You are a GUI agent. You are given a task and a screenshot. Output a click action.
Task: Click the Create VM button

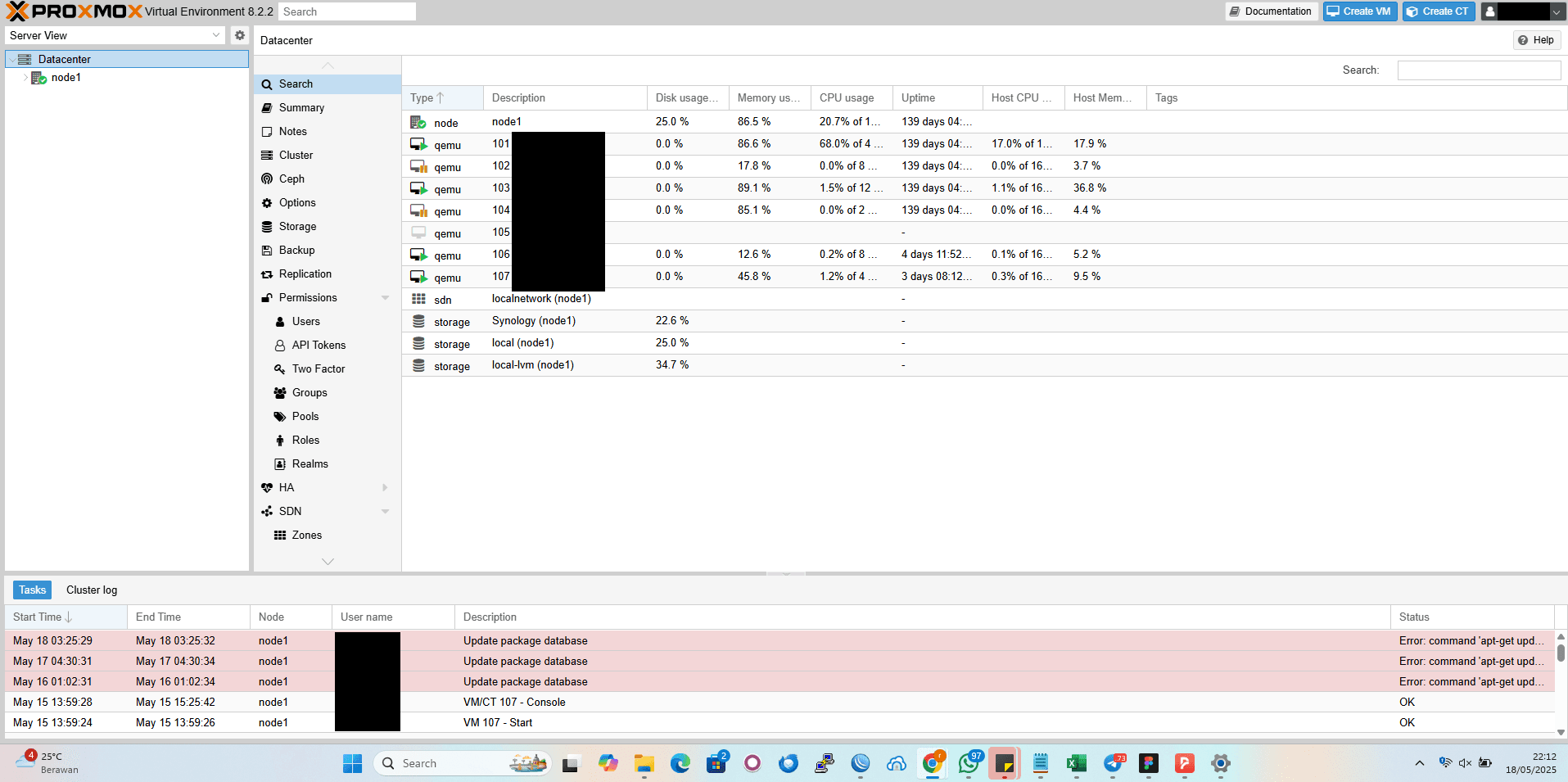tap(1359, 11)
